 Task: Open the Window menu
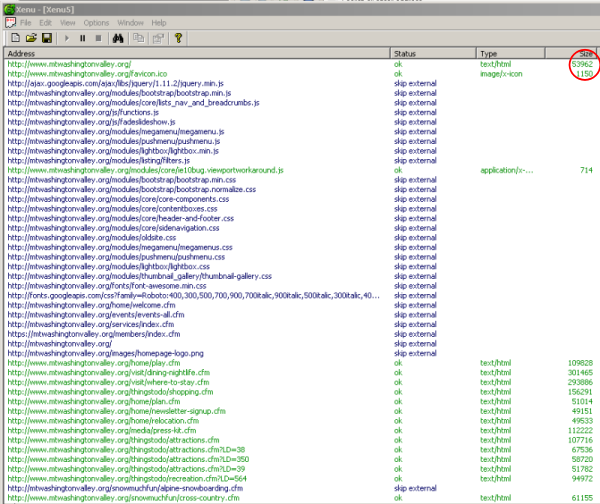point(130,23)
